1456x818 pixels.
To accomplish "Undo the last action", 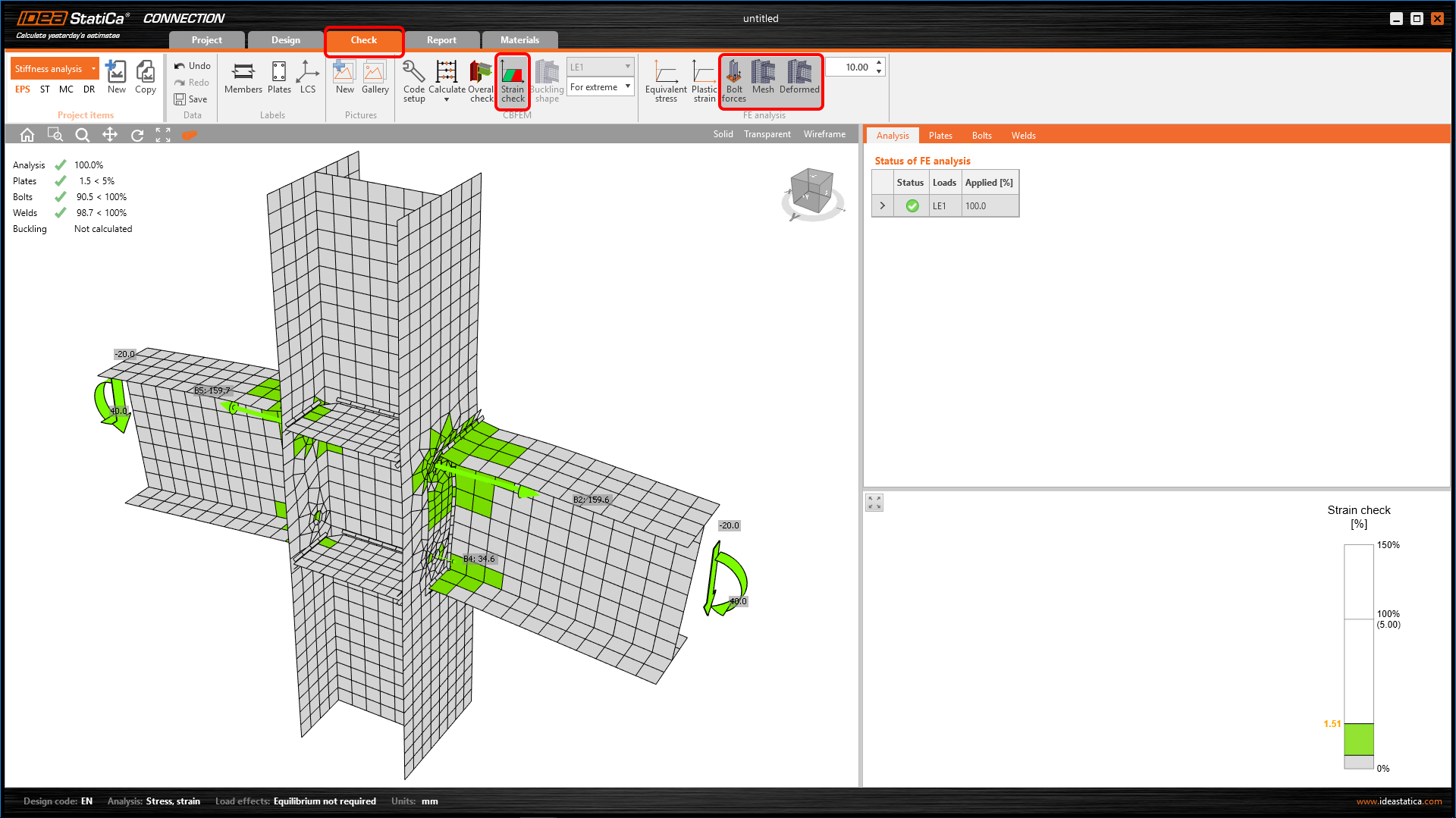I will (x=193, y=66).
